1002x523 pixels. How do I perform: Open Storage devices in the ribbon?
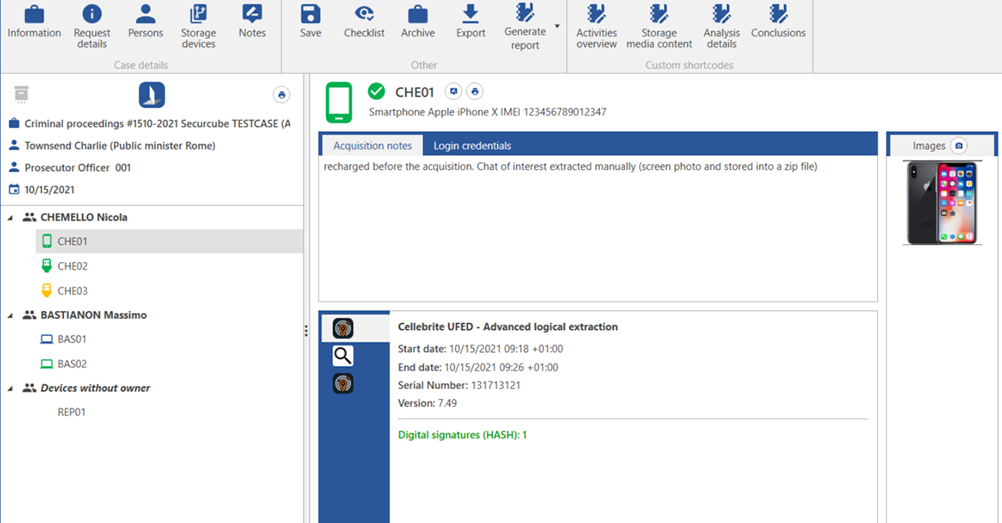pyautogui.click(x=198, y=26)
